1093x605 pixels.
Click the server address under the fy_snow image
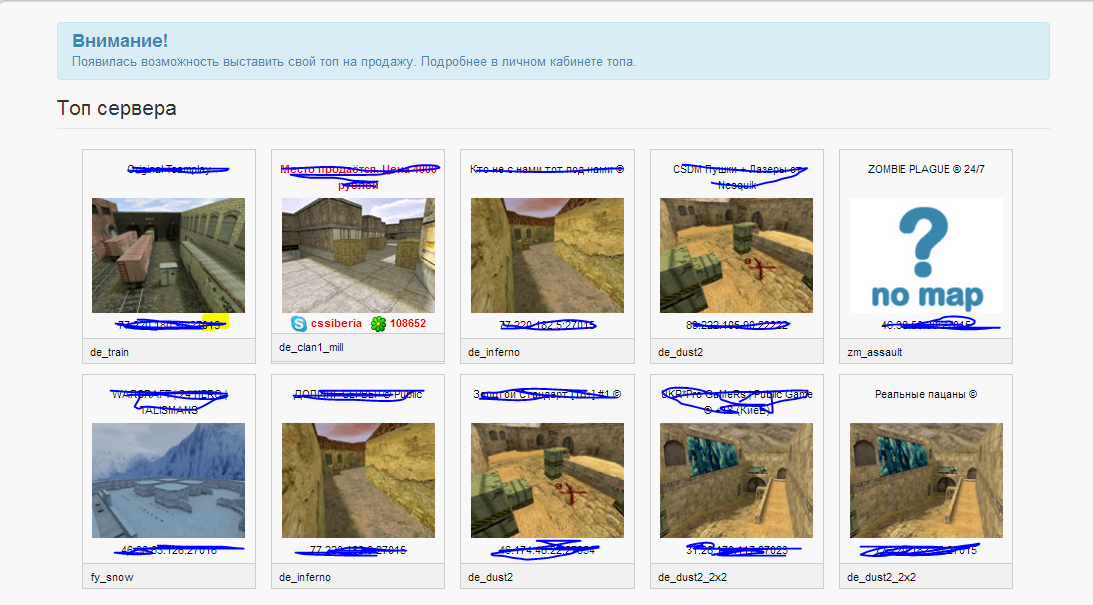tap(169, 550)
